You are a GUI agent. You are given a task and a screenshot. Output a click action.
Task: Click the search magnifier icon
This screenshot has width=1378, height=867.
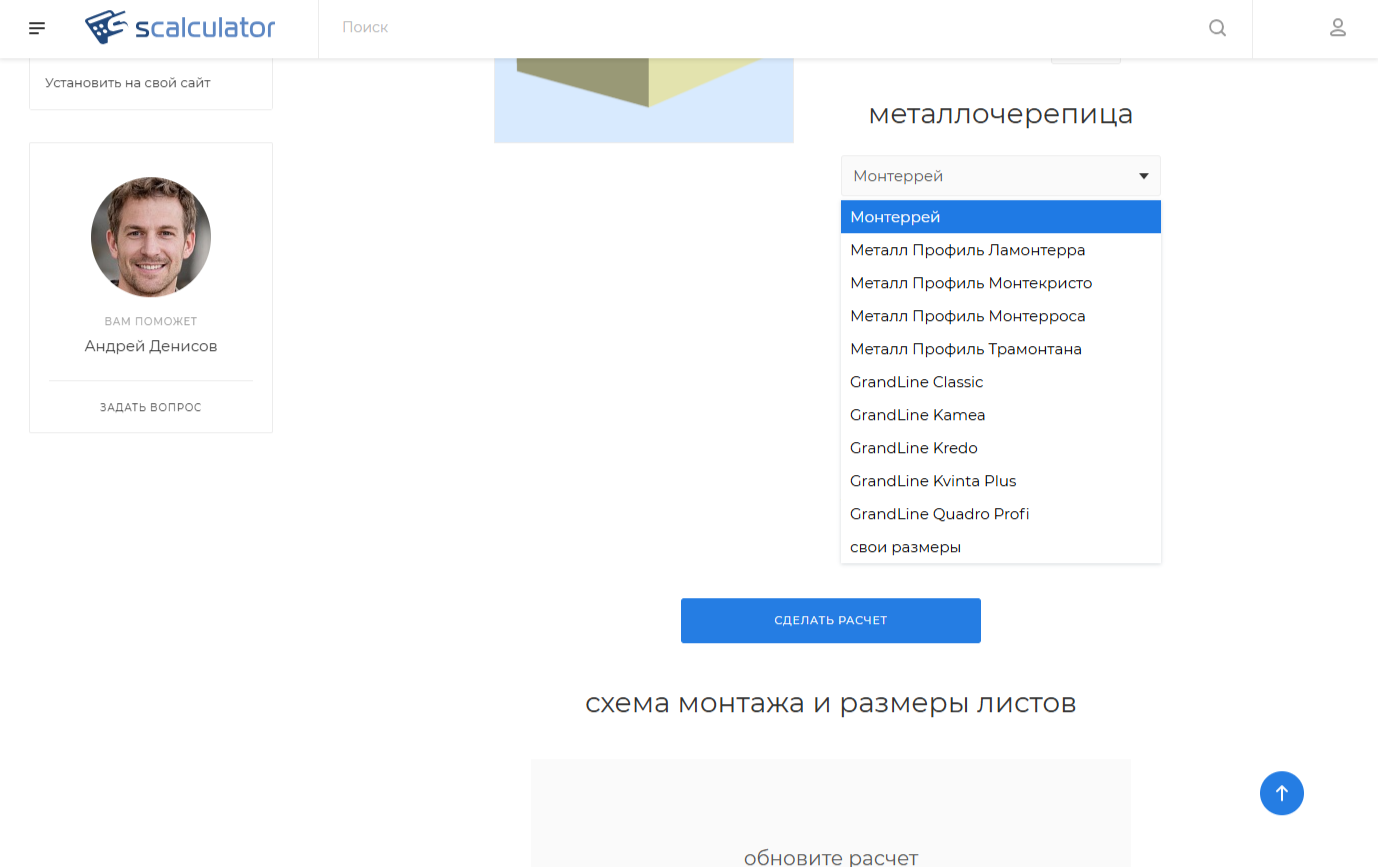pos(1217,28)
